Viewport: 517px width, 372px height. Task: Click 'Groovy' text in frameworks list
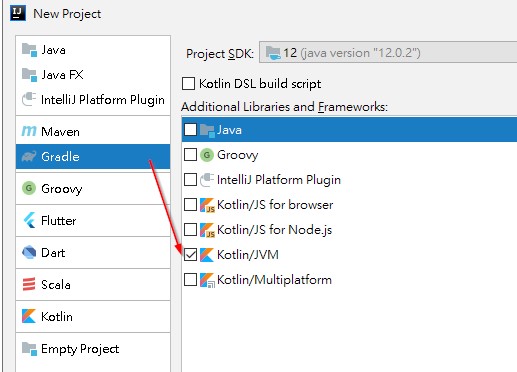pos(238,155)
